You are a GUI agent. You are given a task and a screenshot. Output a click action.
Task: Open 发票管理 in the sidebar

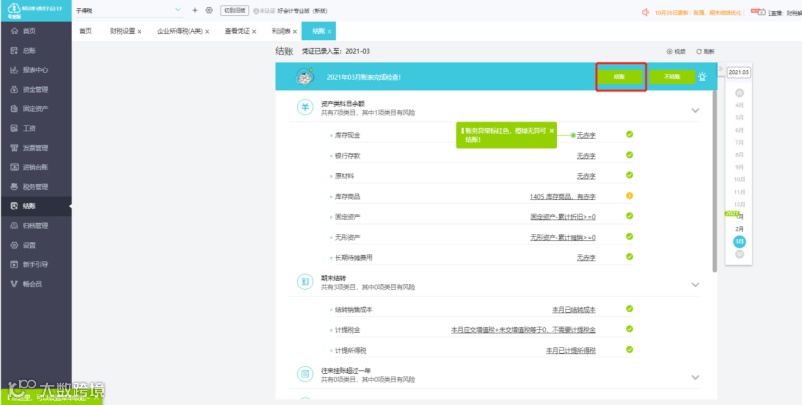click(x=35, y=148)
